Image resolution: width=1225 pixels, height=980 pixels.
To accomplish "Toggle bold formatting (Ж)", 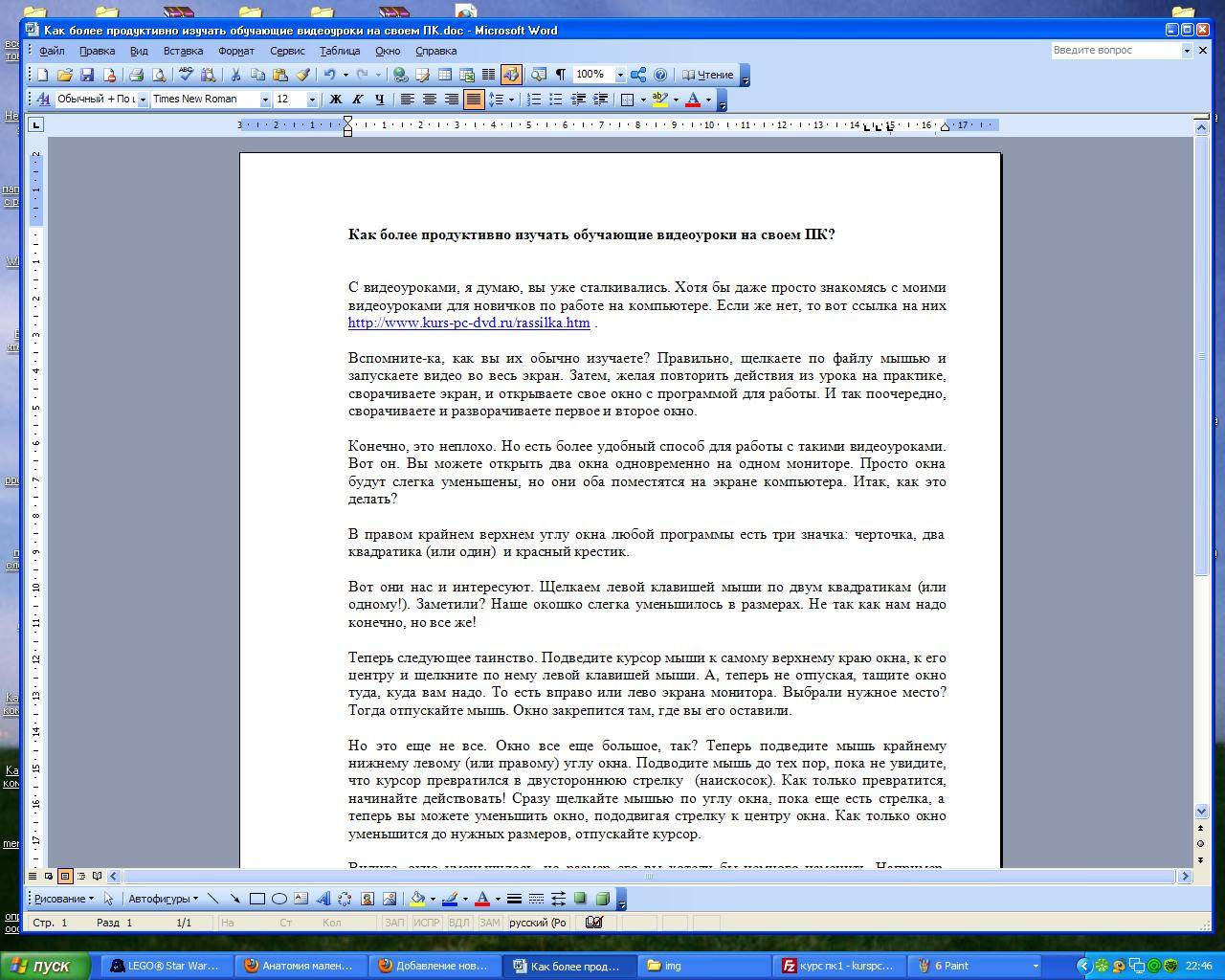I will click(335, 99).
